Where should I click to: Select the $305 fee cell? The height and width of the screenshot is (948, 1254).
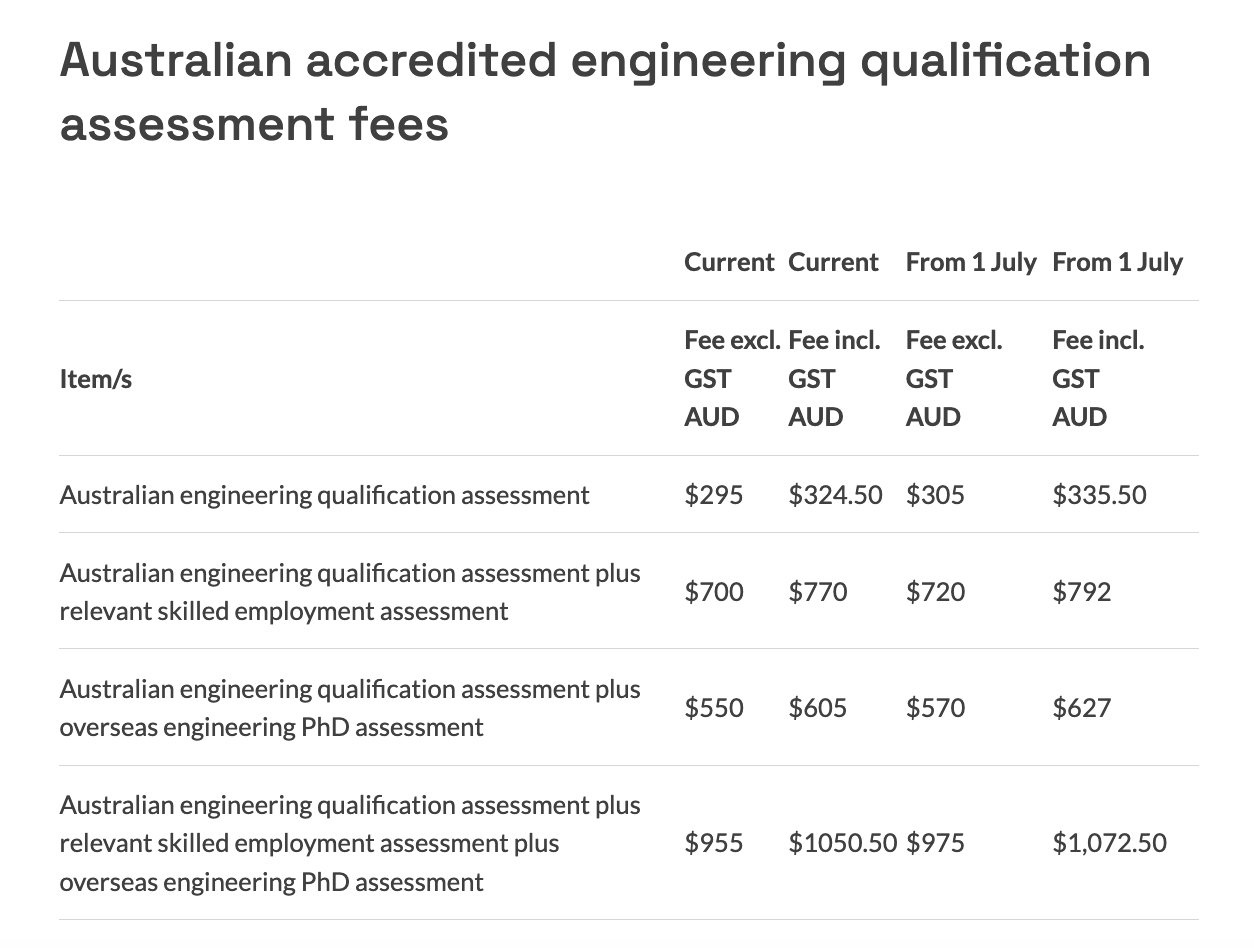(x=935, y=495)
